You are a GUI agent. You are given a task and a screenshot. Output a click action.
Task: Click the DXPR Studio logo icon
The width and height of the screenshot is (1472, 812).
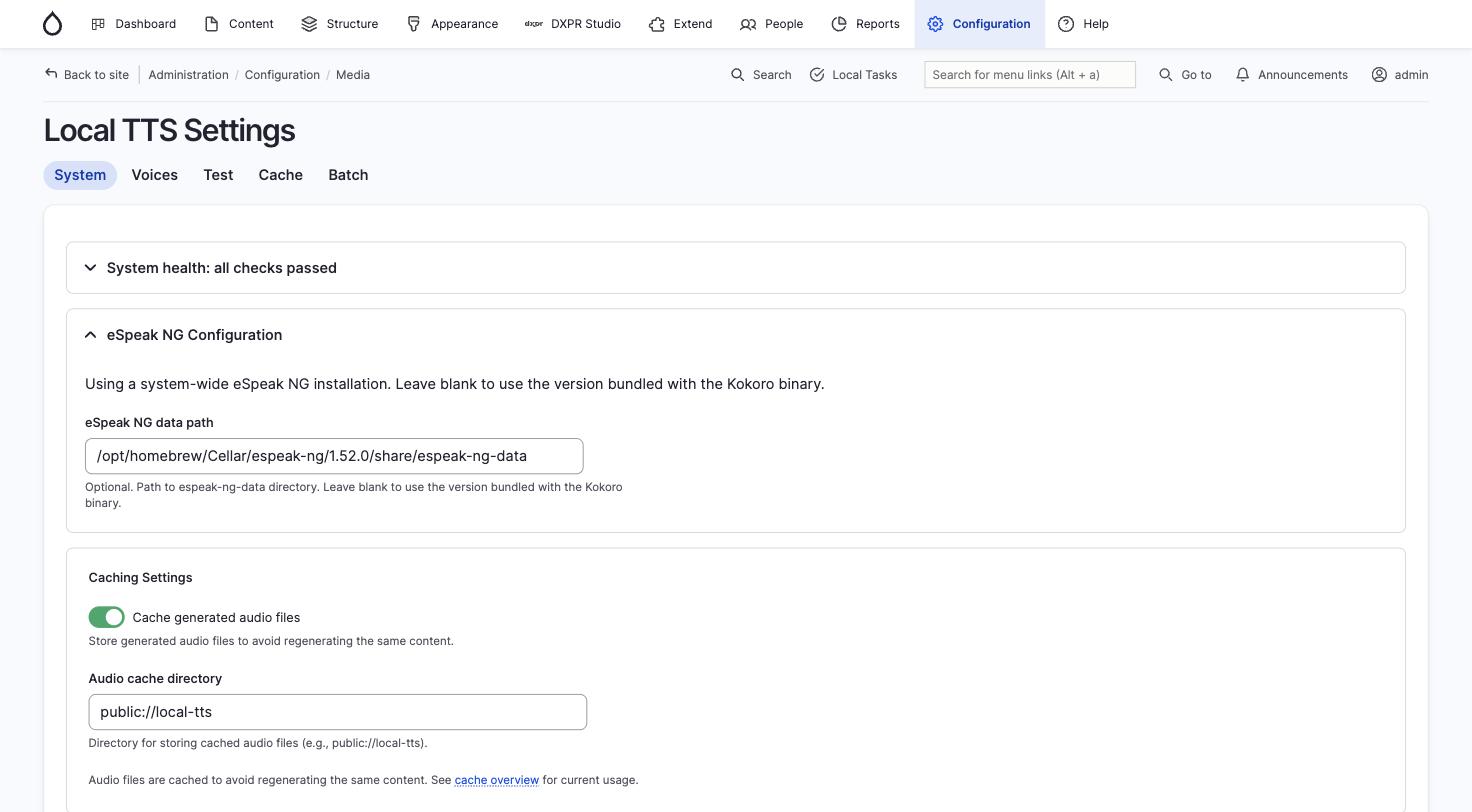point(534,24)
